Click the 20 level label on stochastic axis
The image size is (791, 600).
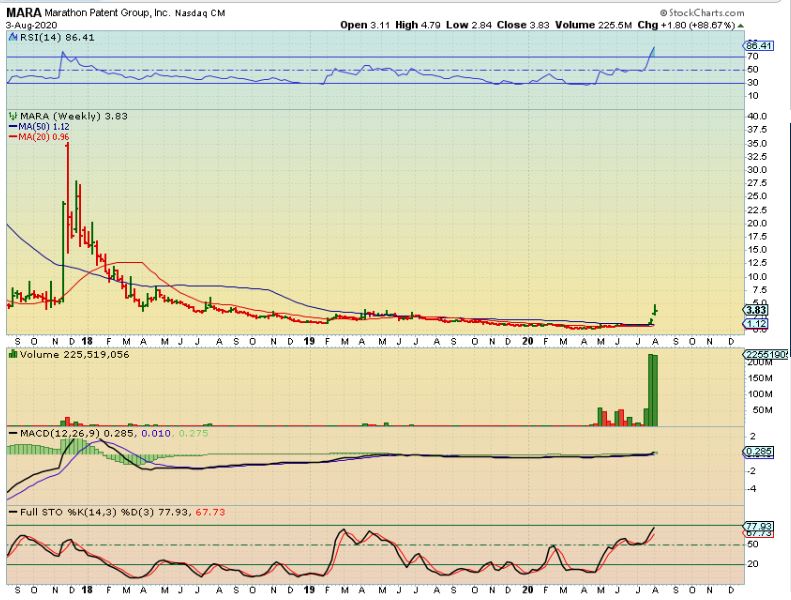click(752, 564)
